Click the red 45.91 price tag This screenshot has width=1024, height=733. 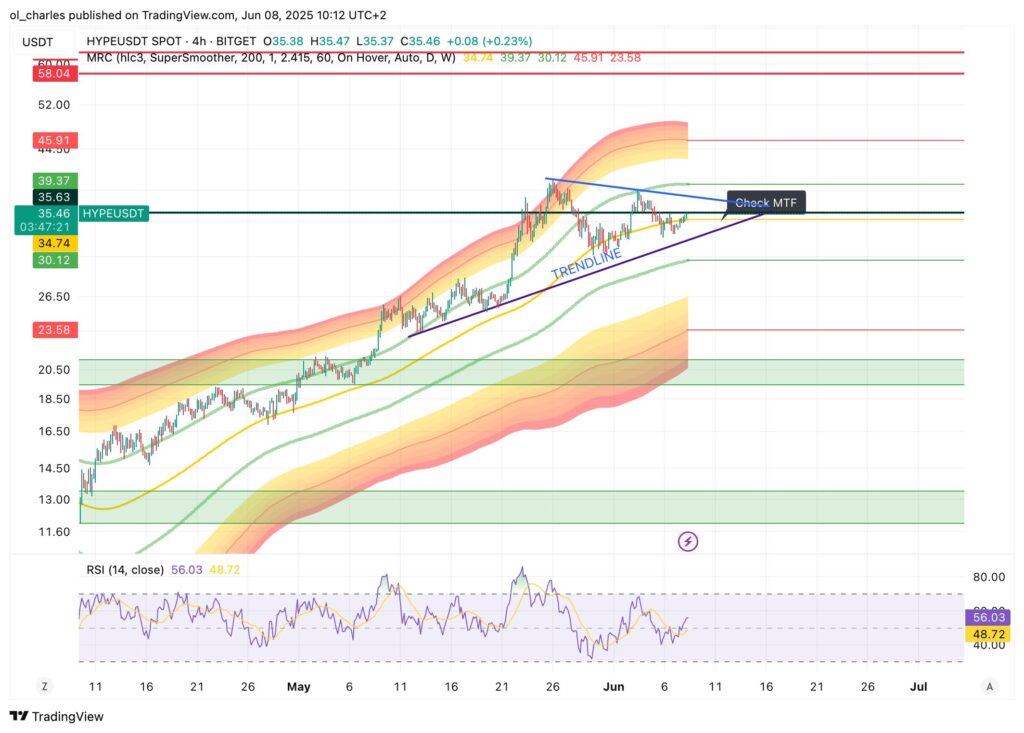[x=50, y=141]
